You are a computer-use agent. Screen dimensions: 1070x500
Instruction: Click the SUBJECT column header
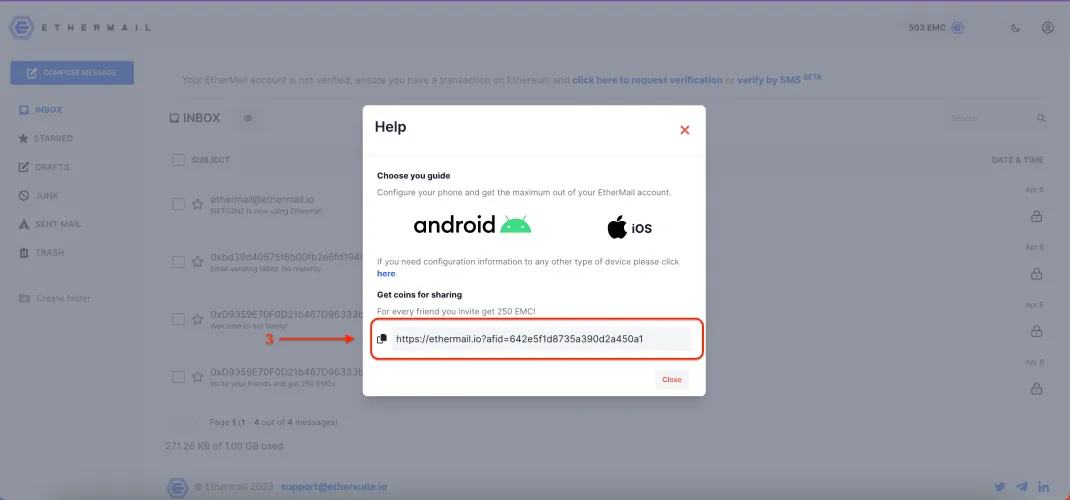210,160
